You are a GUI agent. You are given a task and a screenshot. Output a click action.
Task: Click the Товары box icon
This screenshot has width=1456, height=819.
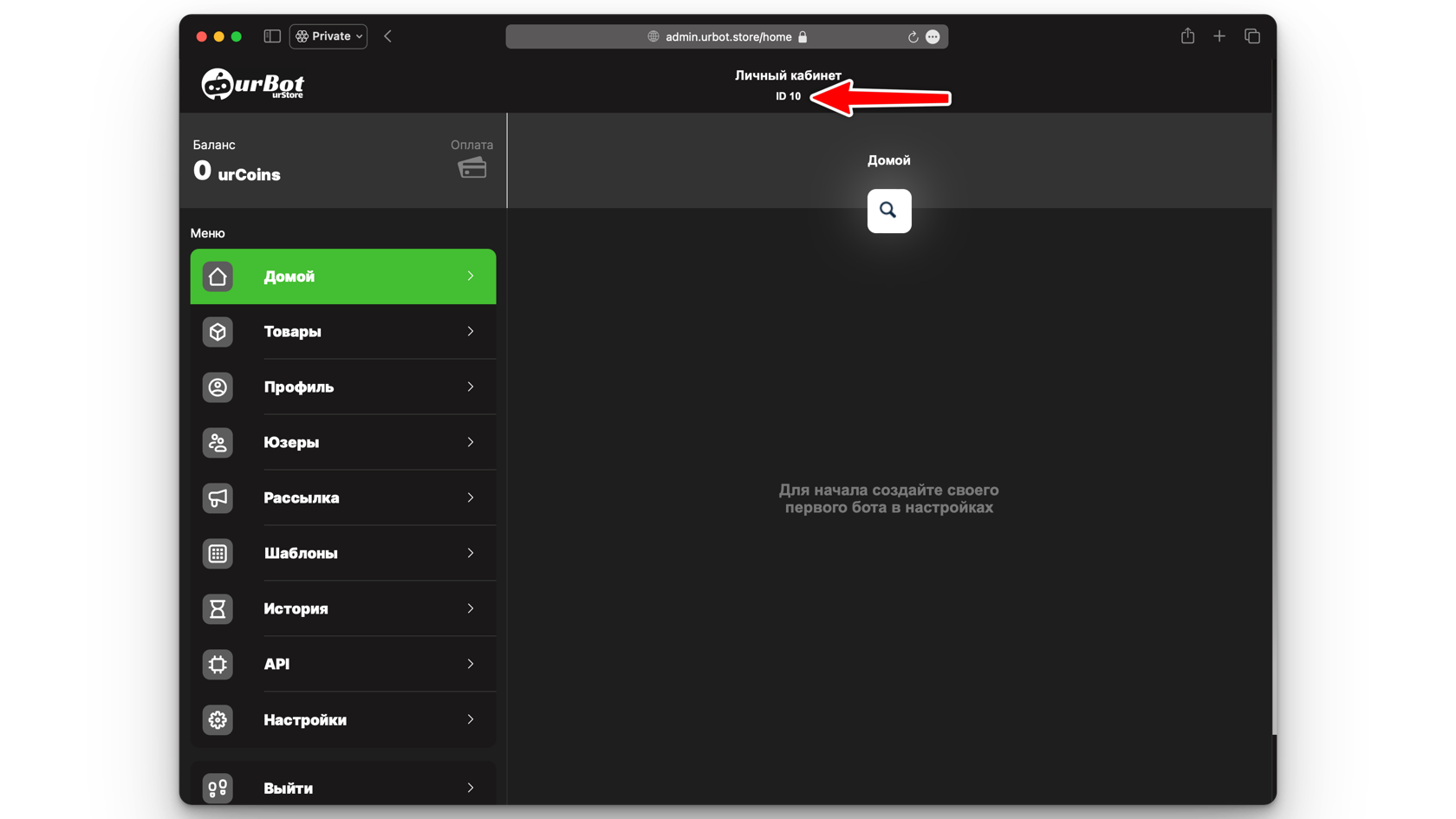point(218,332)
